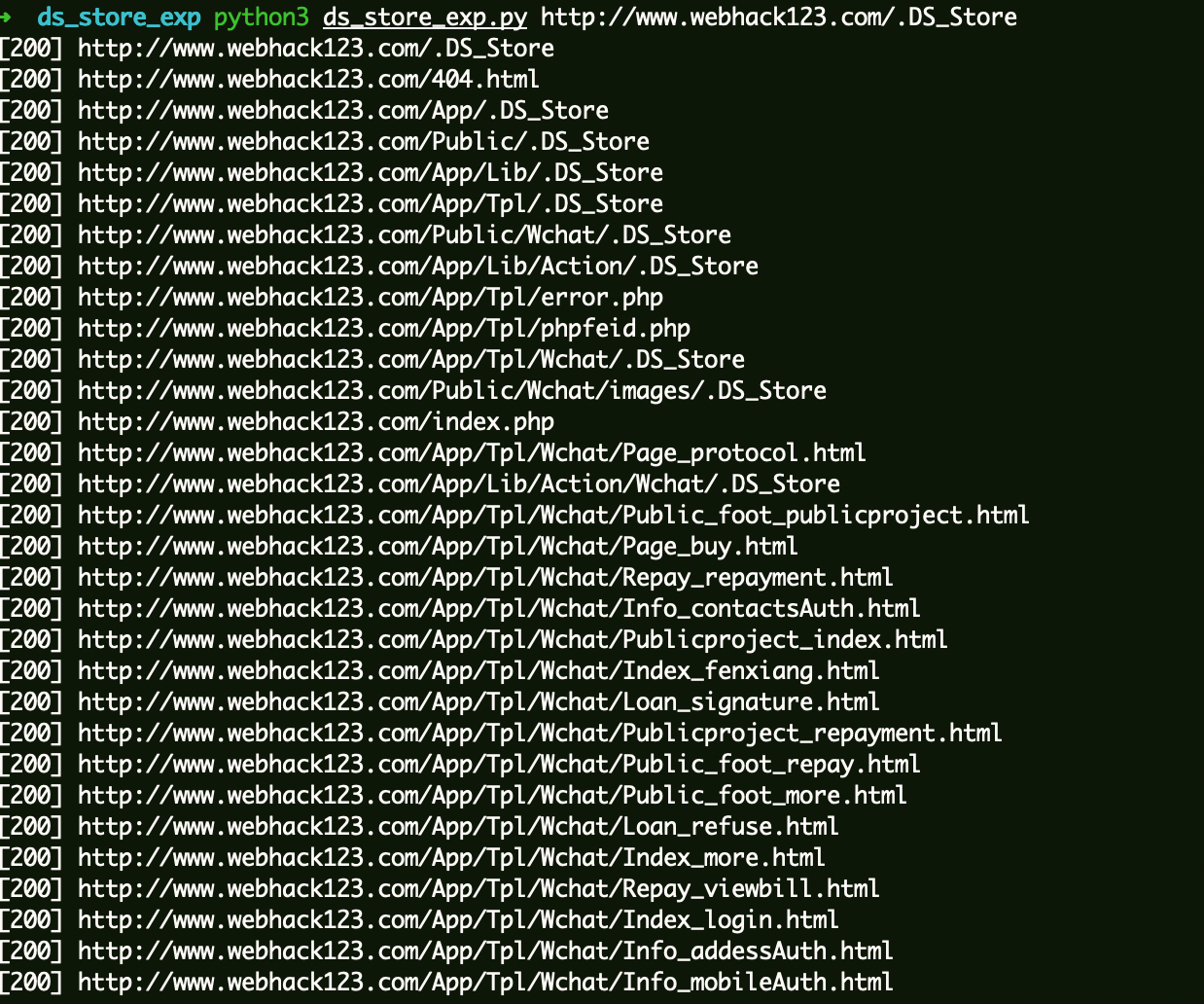1204x1004 pixels.
Task: Open the Publicproject_repayment.html link
Action: (x=540, y=734)
